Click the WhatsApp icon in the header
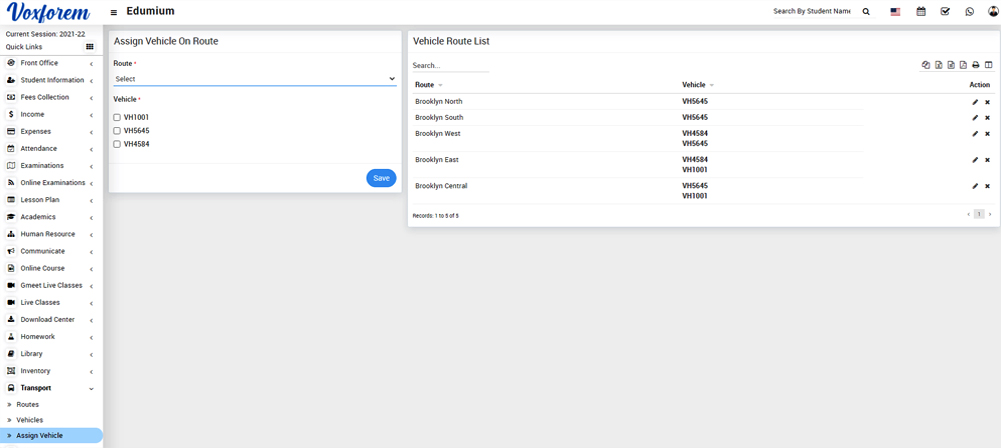This screenshot has height=448, width=1001. (x=969, y=12)
